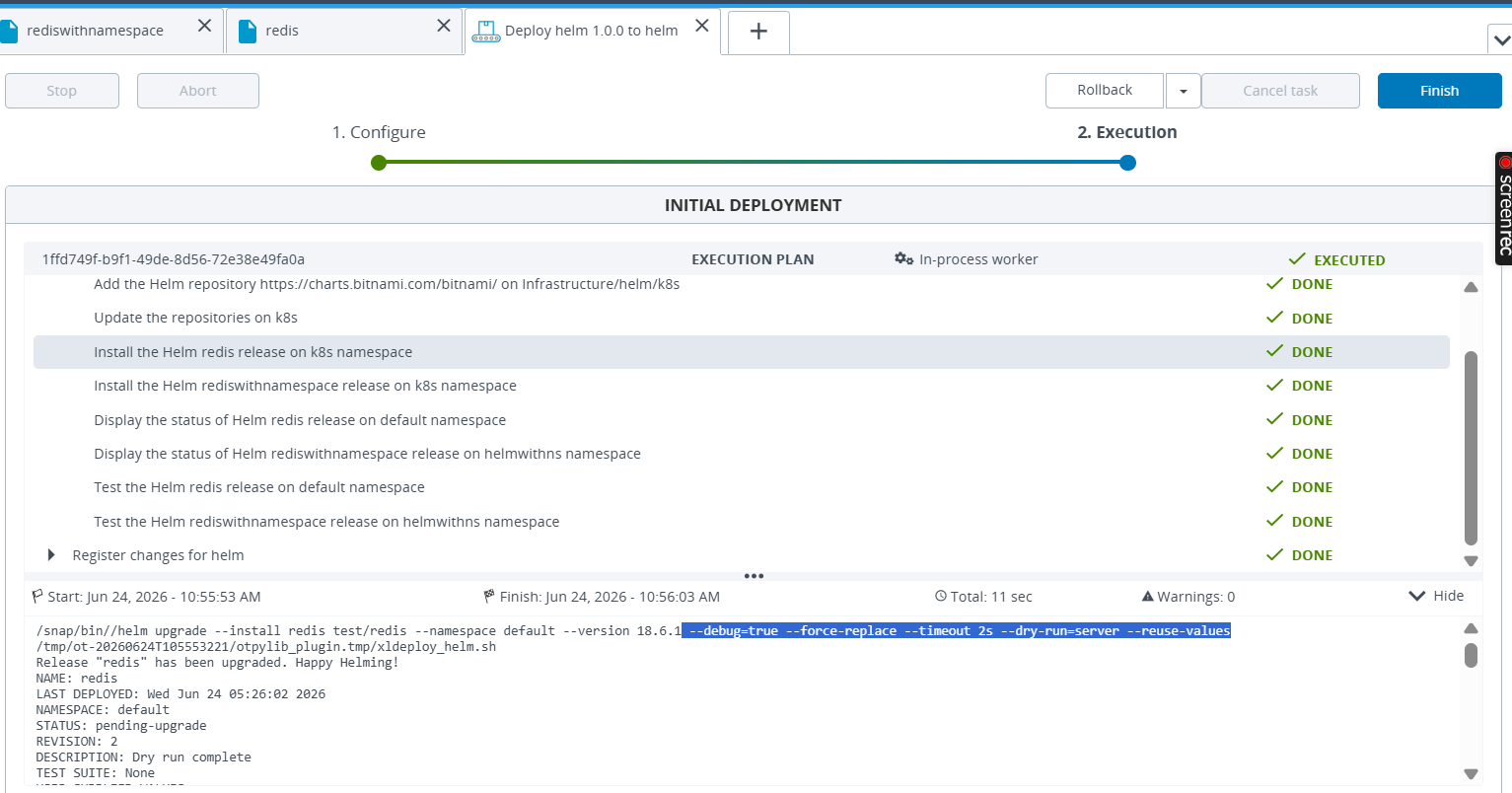
Task: Select Test the Helm redis release step
Action: coord(259,487)
